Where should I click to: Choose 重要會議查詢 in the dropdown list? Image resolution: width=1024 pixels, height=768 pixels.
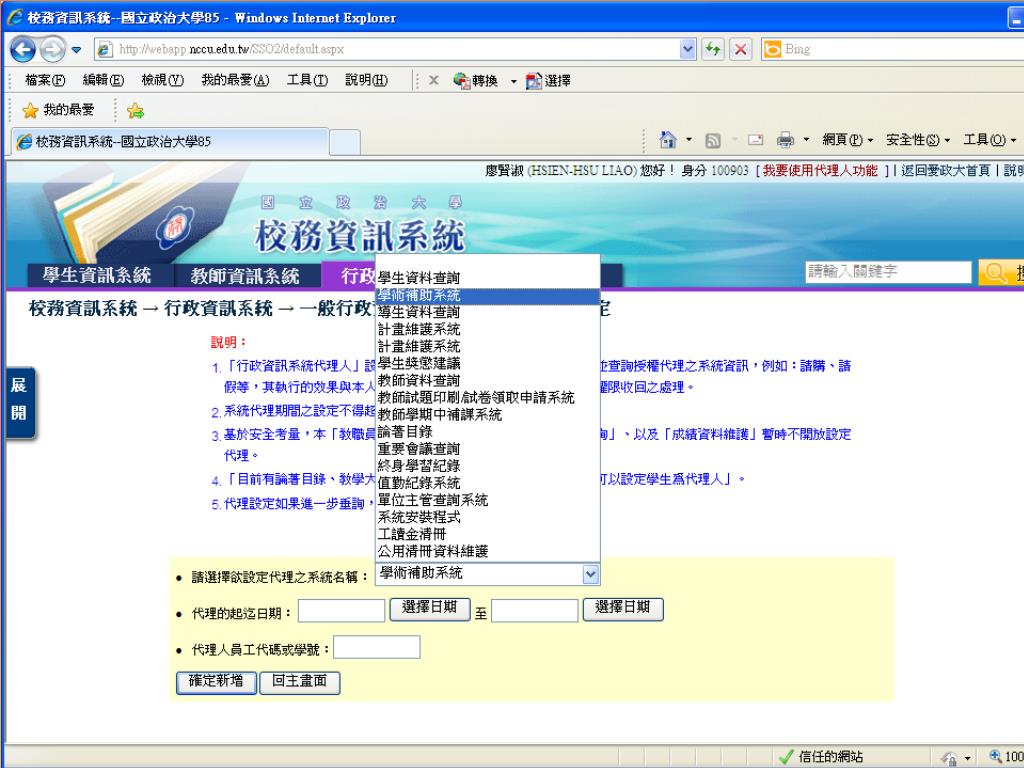(x=487, y=449)
